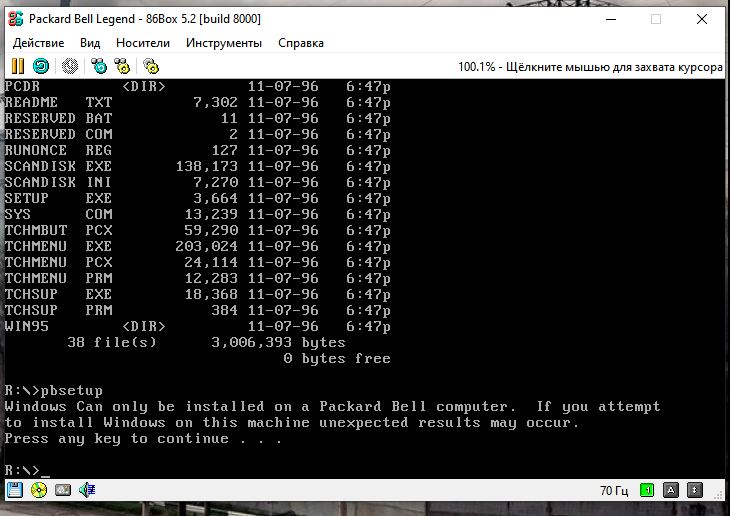Click the mouse capture hint text in toolbar
The width and height of the screenshot is (730, 516).
click(590, 67)
